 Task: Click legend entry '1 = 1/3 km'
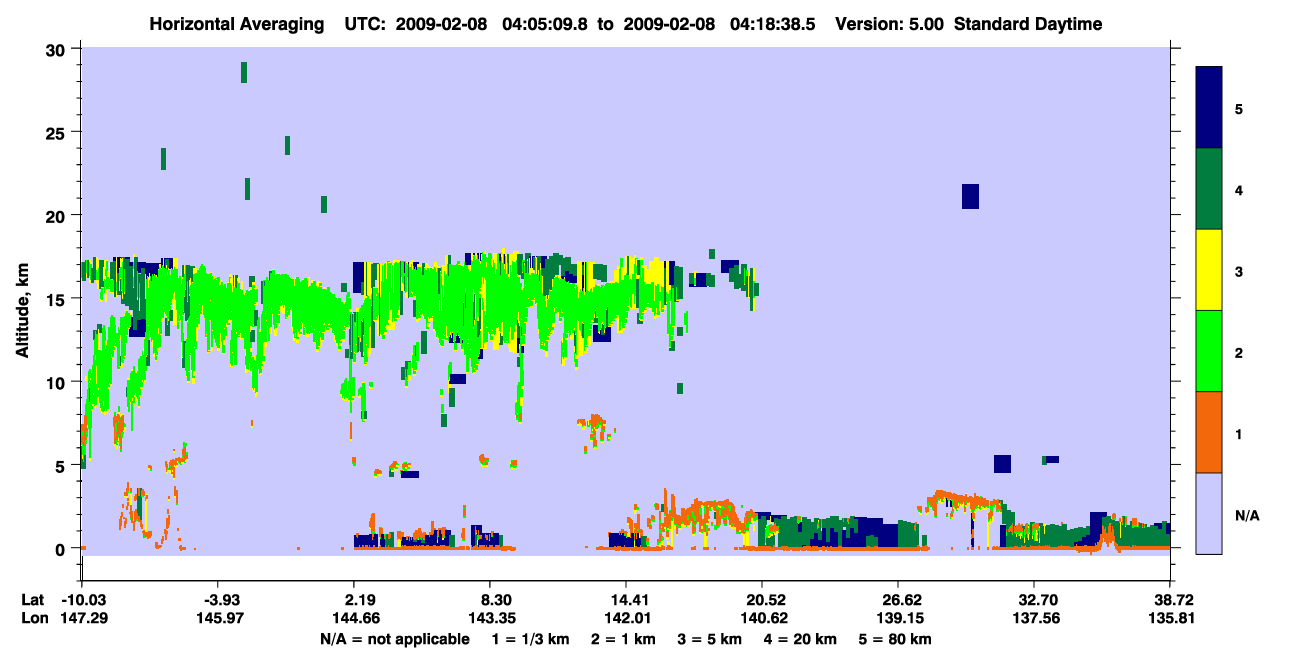pyautogui.click(x=529, y=638)
